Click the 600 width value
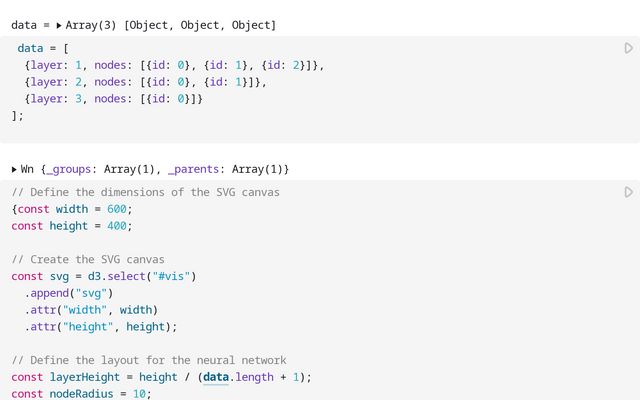This screenshot has height=400, width=640. [x=116, y=209]
